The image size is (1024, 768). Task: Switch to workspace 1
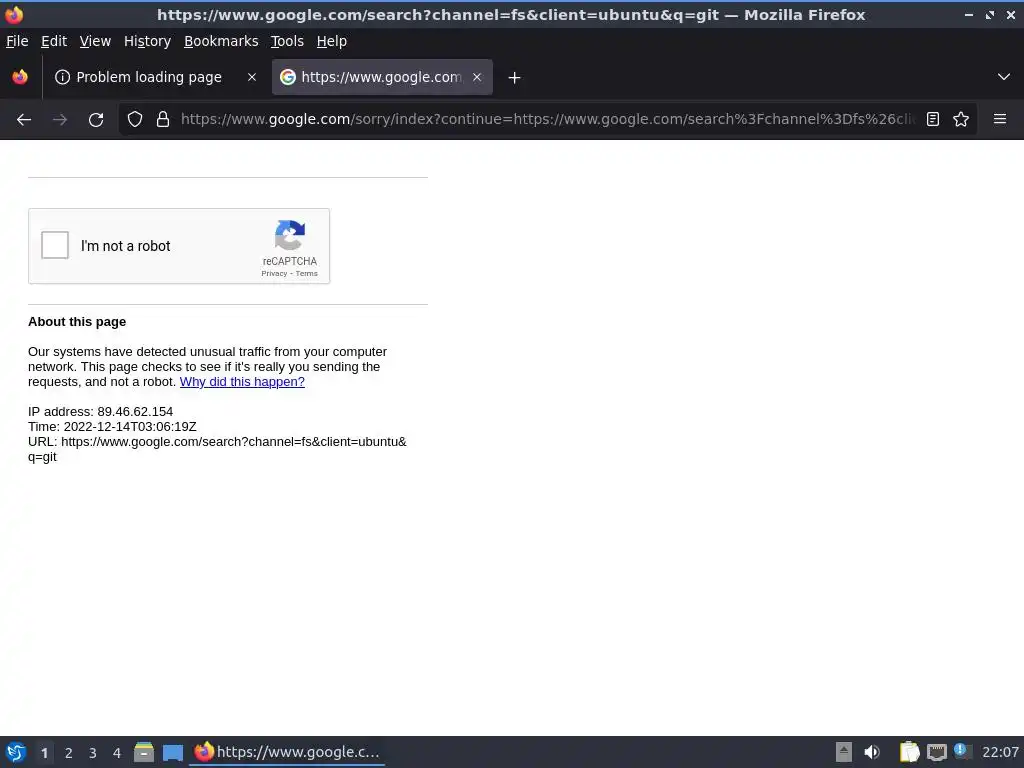[x=44, y=753]
